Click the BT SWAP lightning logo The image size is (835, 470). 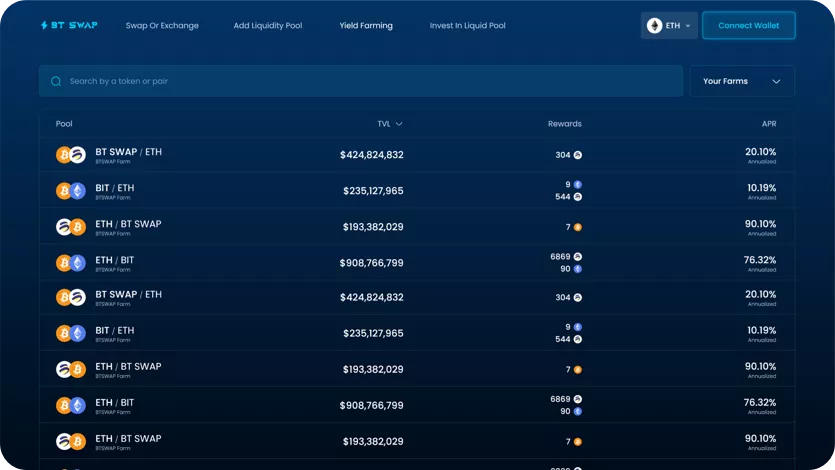pos(69,25)
